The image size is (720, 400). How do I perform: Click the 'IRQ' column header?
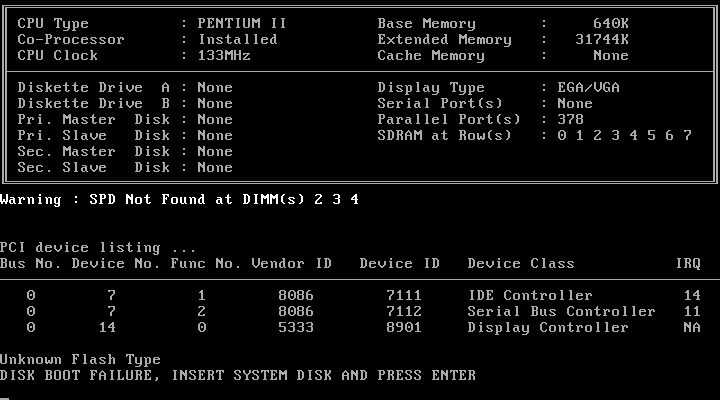688,264
